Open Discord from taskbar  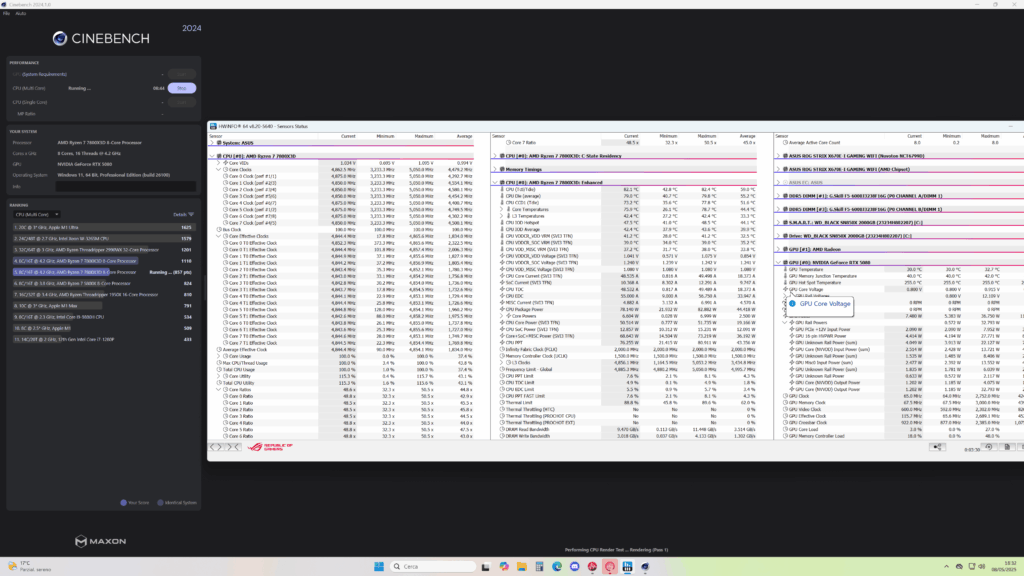click(574, 566)
